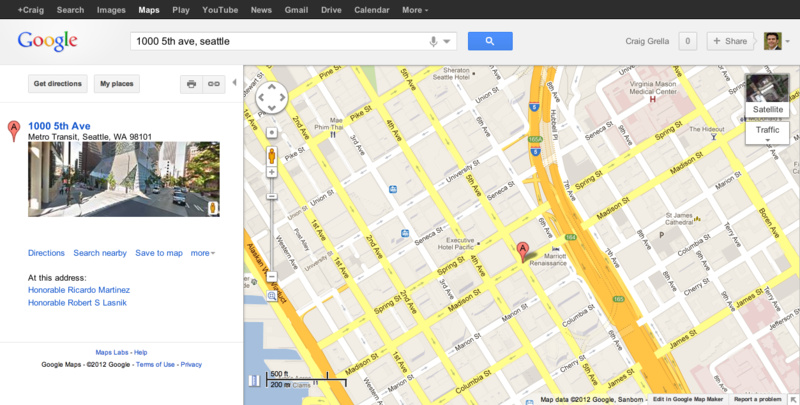
Task: Click the Craig Grella profile photo
Action: click(772, 41)
